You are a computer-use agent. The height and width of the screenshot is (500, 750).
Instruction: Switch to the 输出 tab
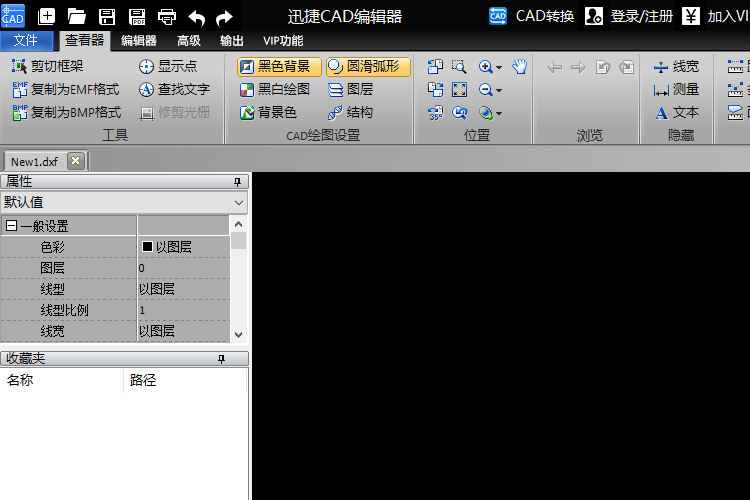click(232, 41)
